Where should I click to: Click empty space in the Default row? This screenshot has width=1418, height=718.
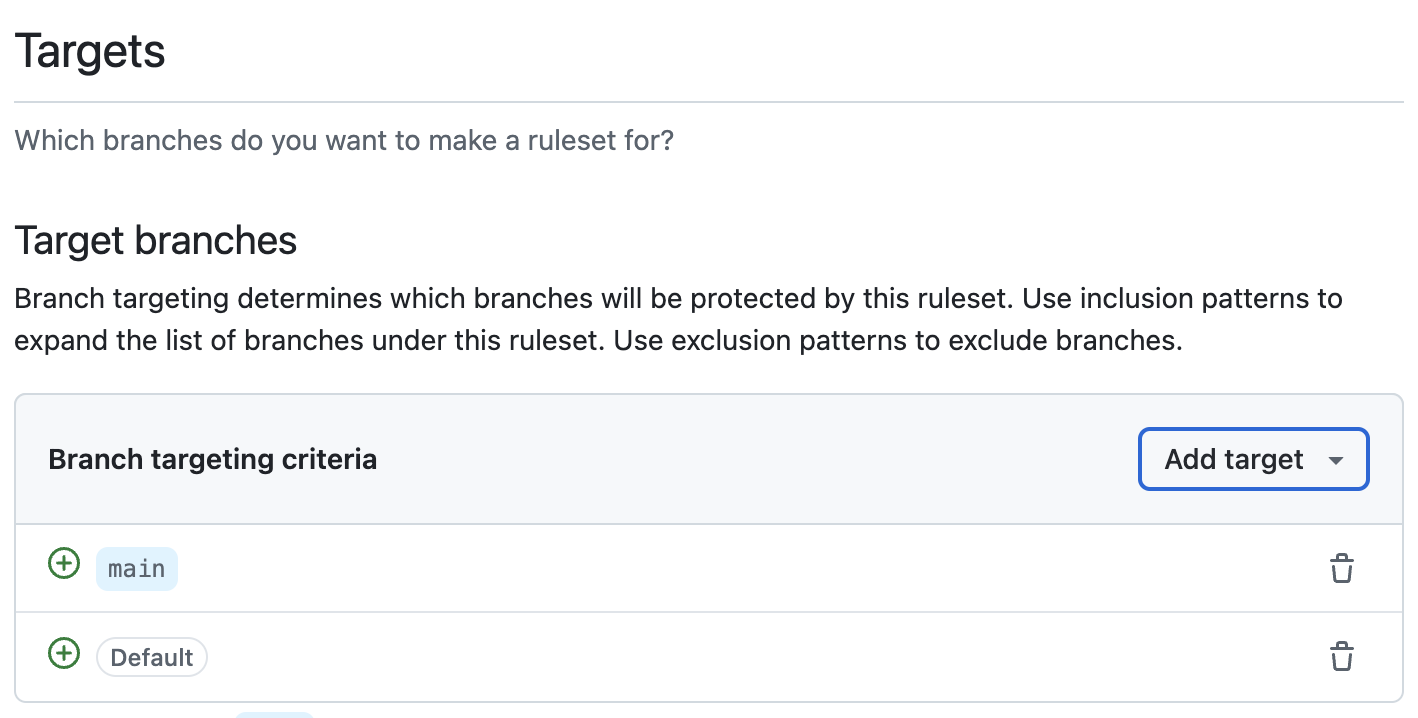pos(700,657)
